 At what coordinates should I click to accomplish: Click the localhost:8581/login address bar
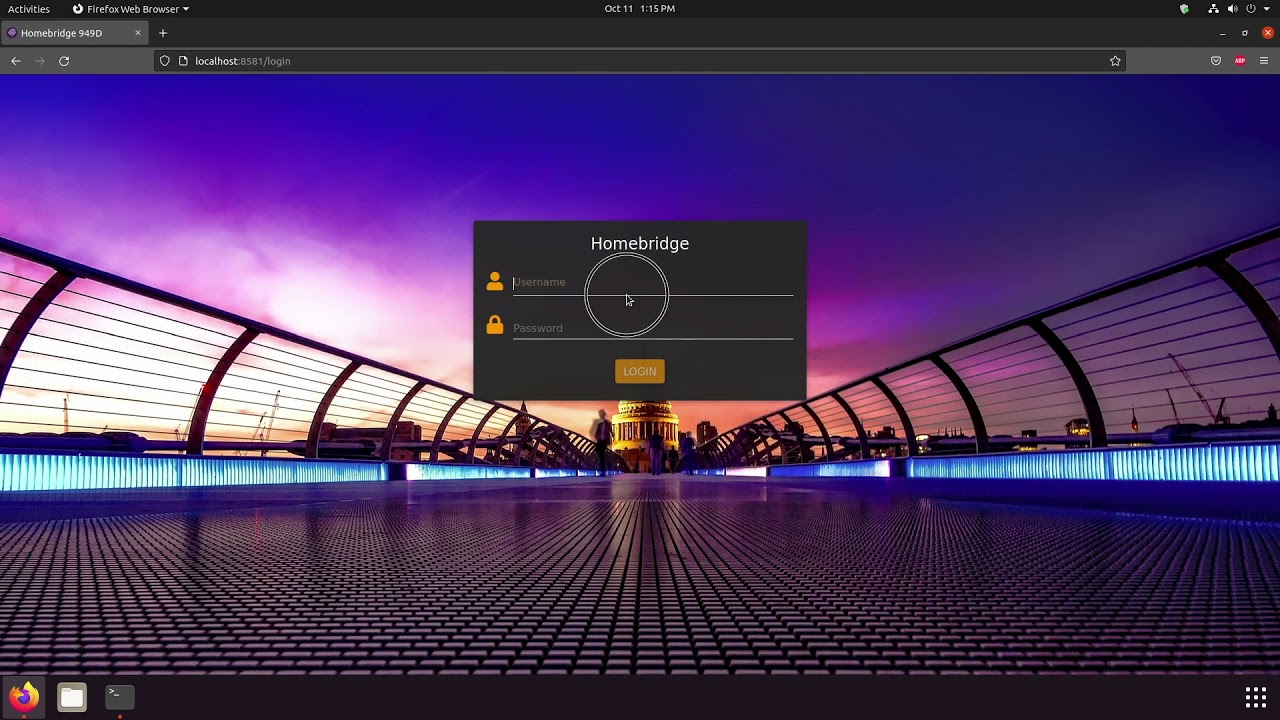(x=640, y=61)
